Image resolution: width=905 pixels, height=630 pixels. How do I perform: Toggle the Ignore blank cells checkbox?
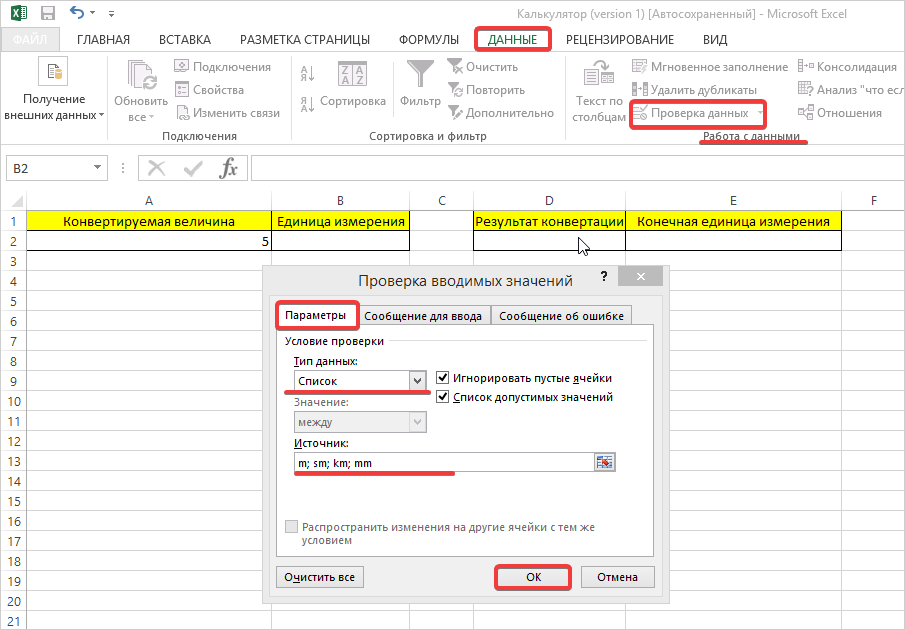pos(443,378)
